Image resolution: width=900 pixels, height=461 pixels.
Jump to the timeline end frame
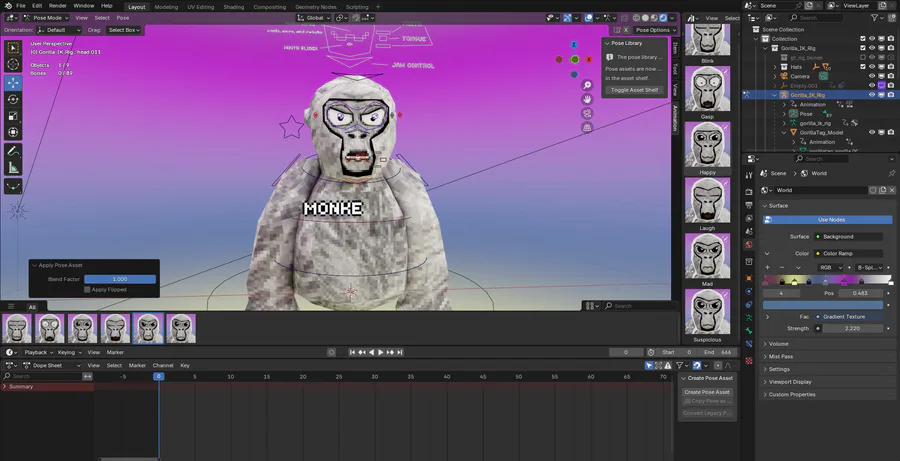(400, 352)
